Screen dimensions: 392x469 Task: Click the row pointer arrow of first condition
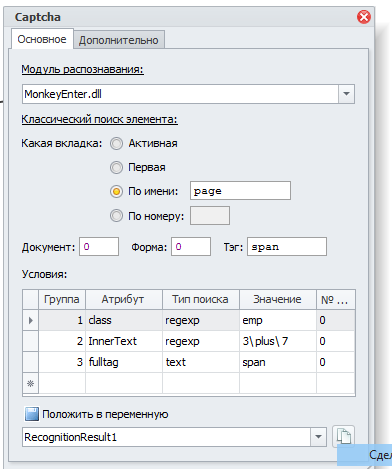31,320
